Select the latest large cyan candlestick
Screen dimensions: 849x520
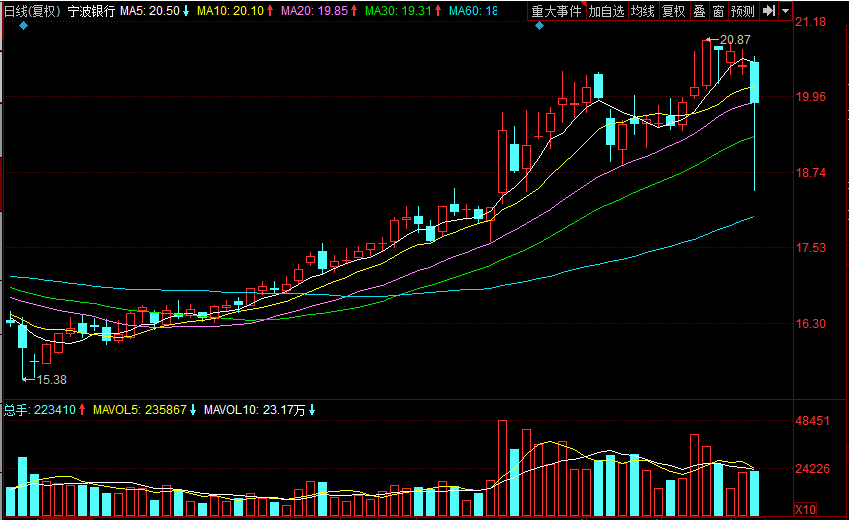[754, 82]
